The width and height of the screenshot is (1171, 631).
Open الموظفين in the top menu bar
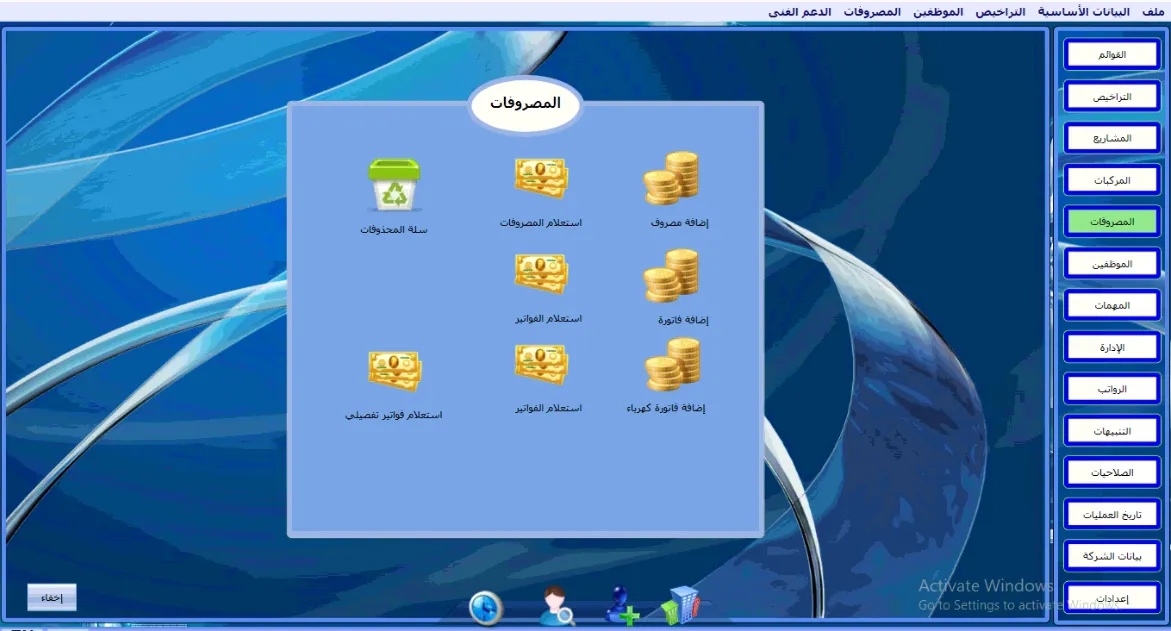[x=938, y=12]
